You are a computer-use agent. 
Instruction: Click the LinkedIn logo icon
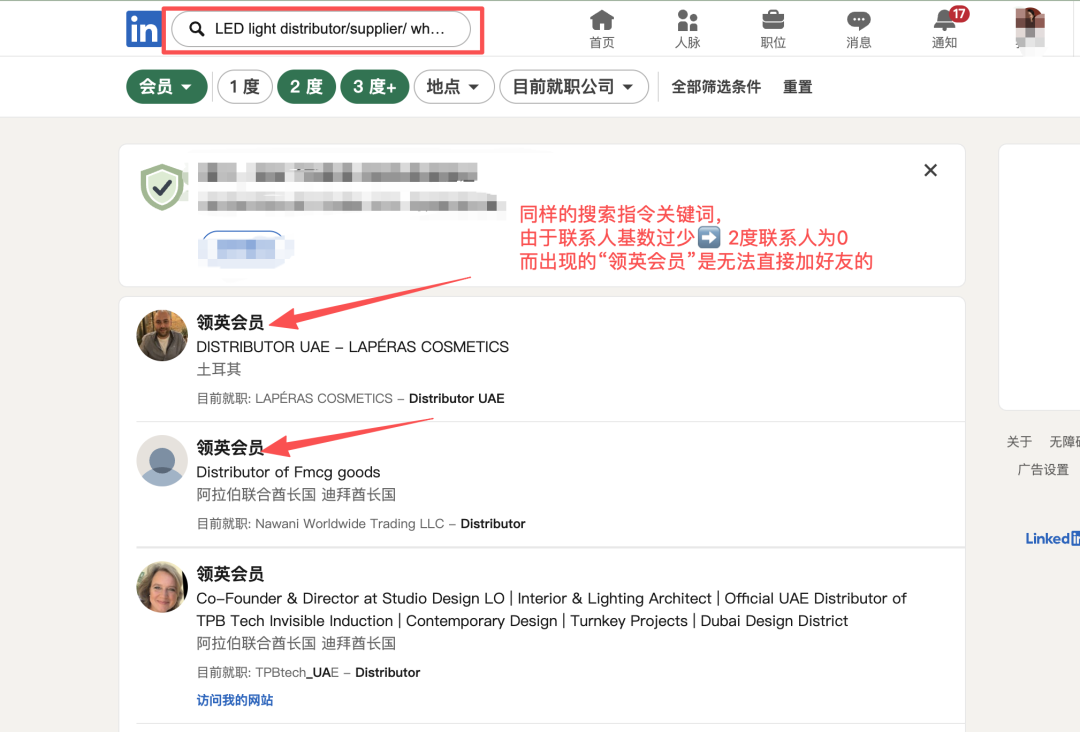tap(143, 29)
